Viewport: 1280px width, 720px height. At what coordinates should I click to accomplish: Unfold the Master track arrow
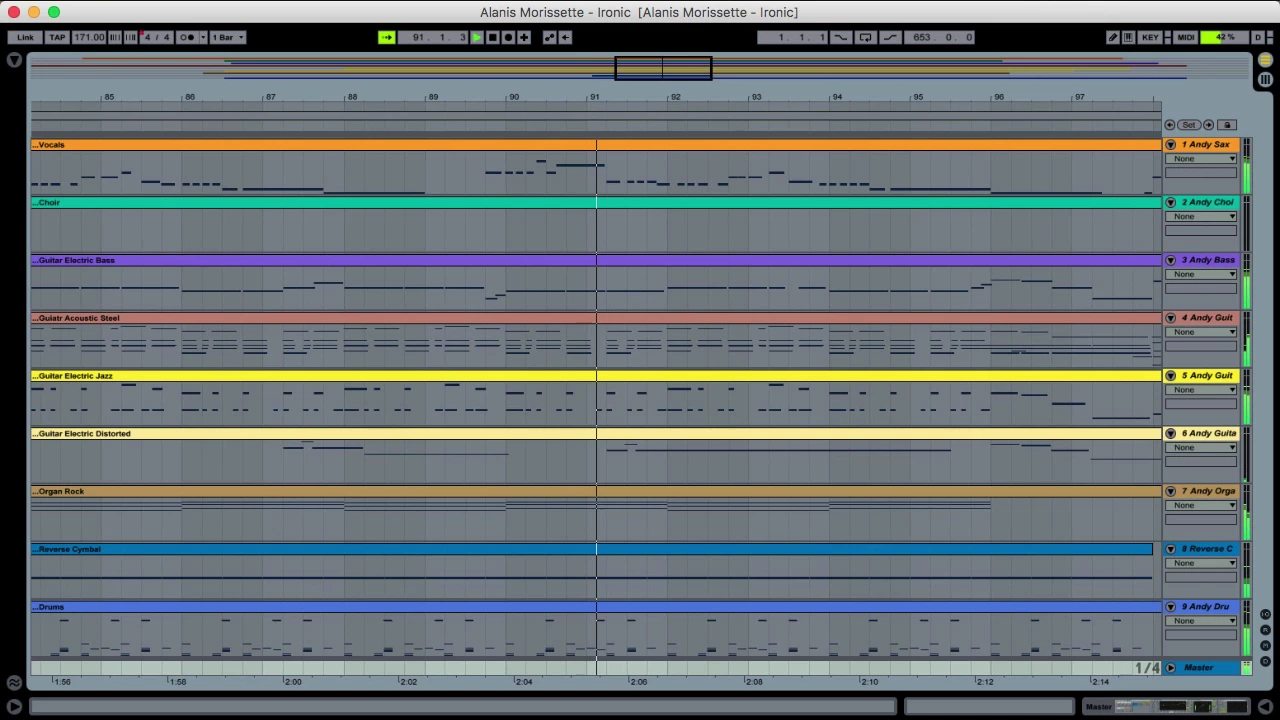point(1171,668)
